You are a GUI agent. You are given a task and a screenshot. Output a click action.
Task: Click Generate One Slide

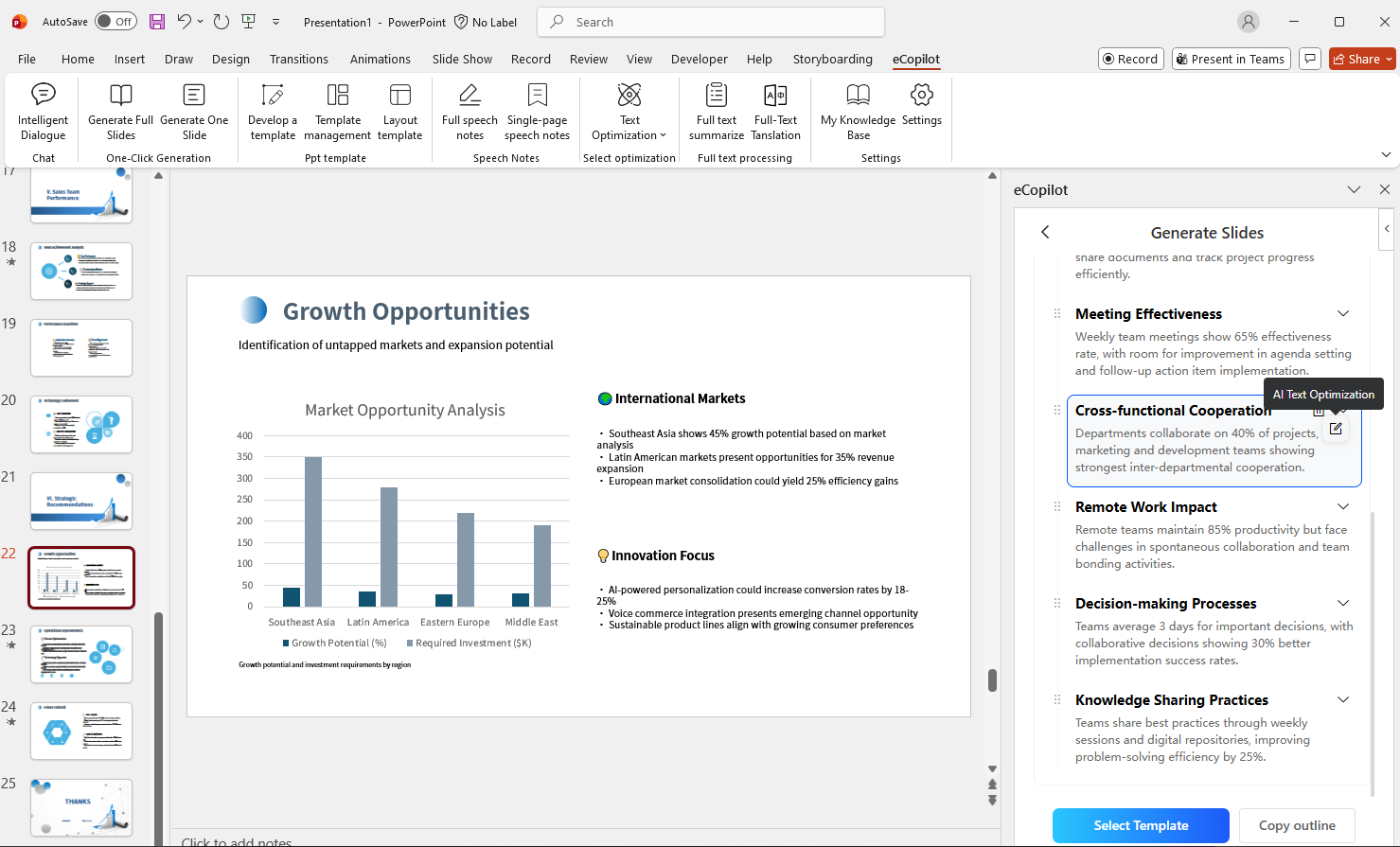click(194, 110)
